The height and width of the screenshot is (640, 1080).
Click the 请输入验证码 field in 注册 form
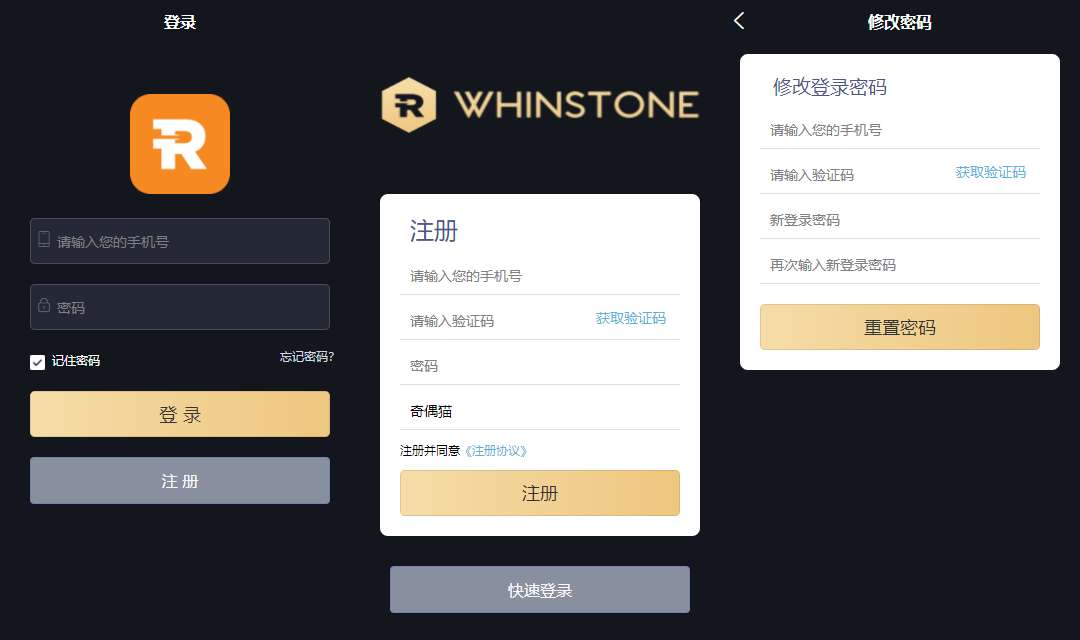[496, 321]
